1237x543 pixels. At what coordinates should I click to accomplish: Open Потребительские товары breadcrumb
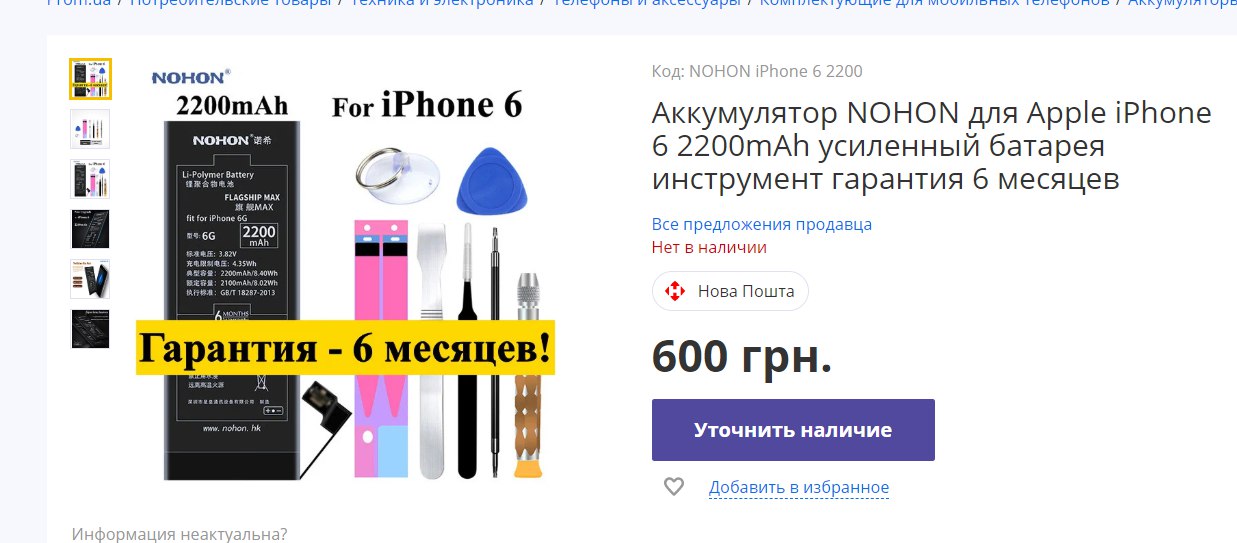point(231,3)
